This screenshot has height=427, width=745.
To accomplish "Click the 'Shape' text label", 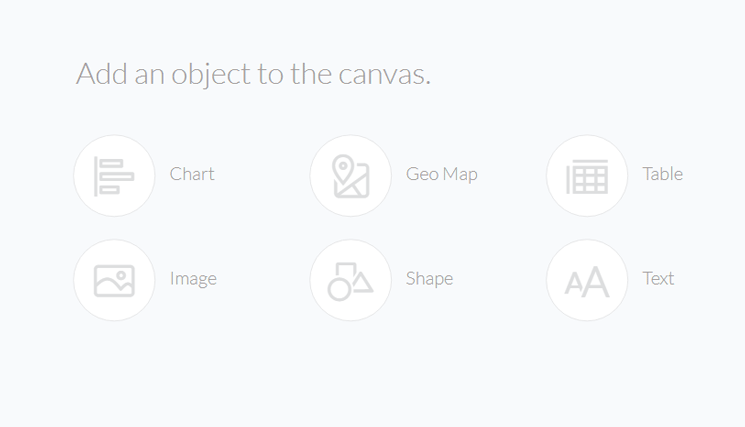I will click(x=429, y=279).
